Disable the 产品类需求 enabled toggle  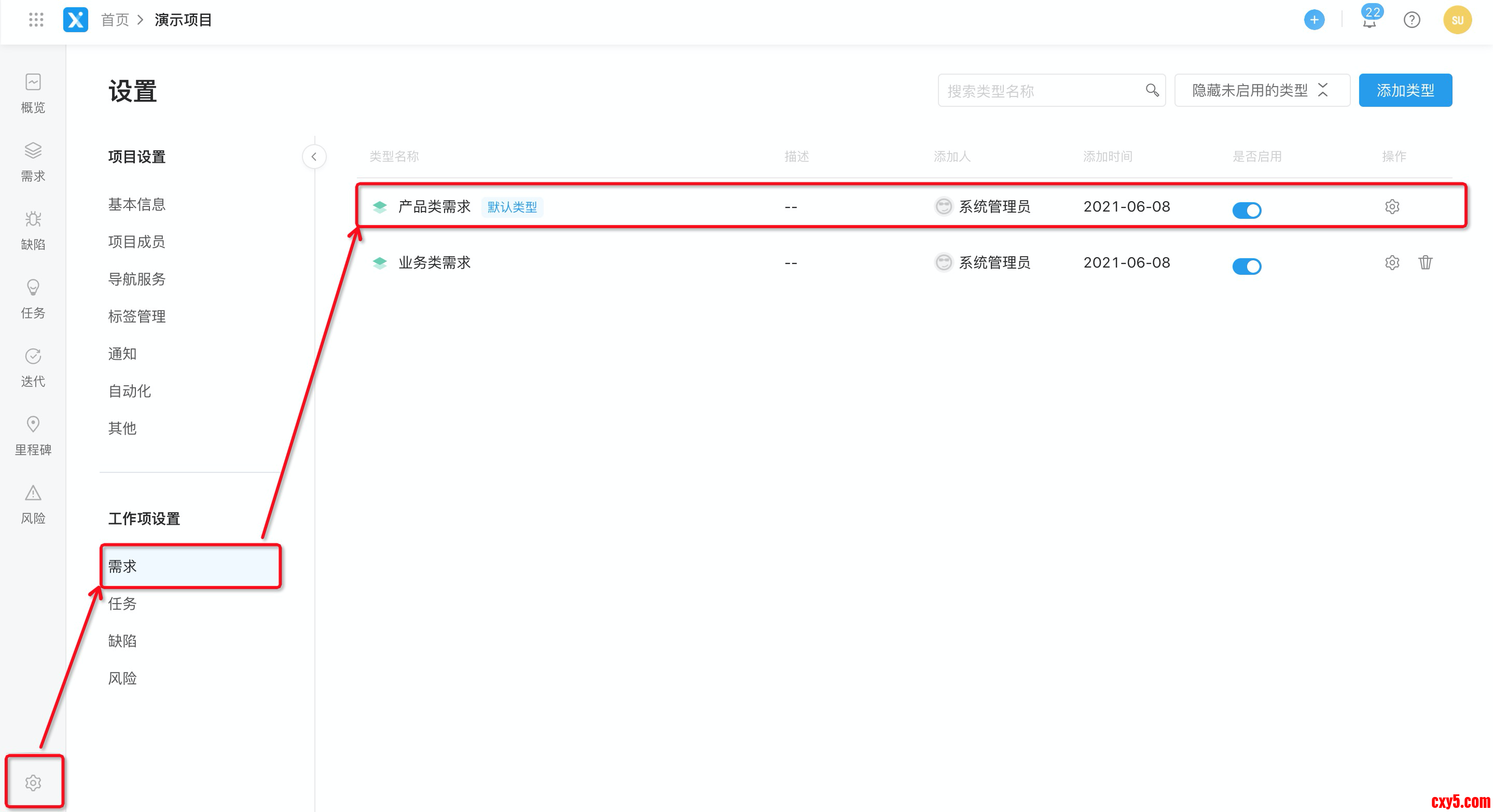(1247, 209)
